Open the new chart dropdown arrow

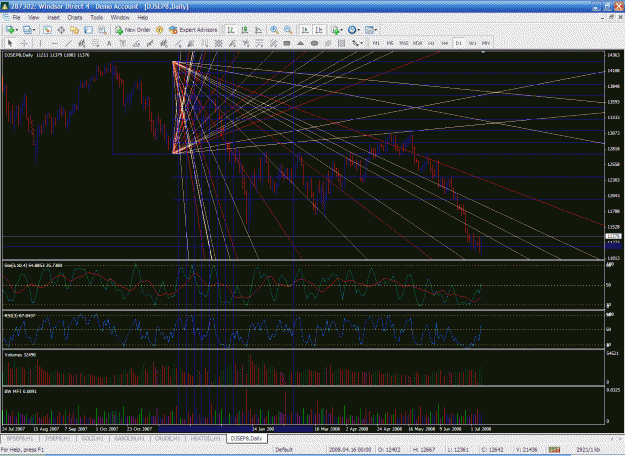tap(17, 30)
